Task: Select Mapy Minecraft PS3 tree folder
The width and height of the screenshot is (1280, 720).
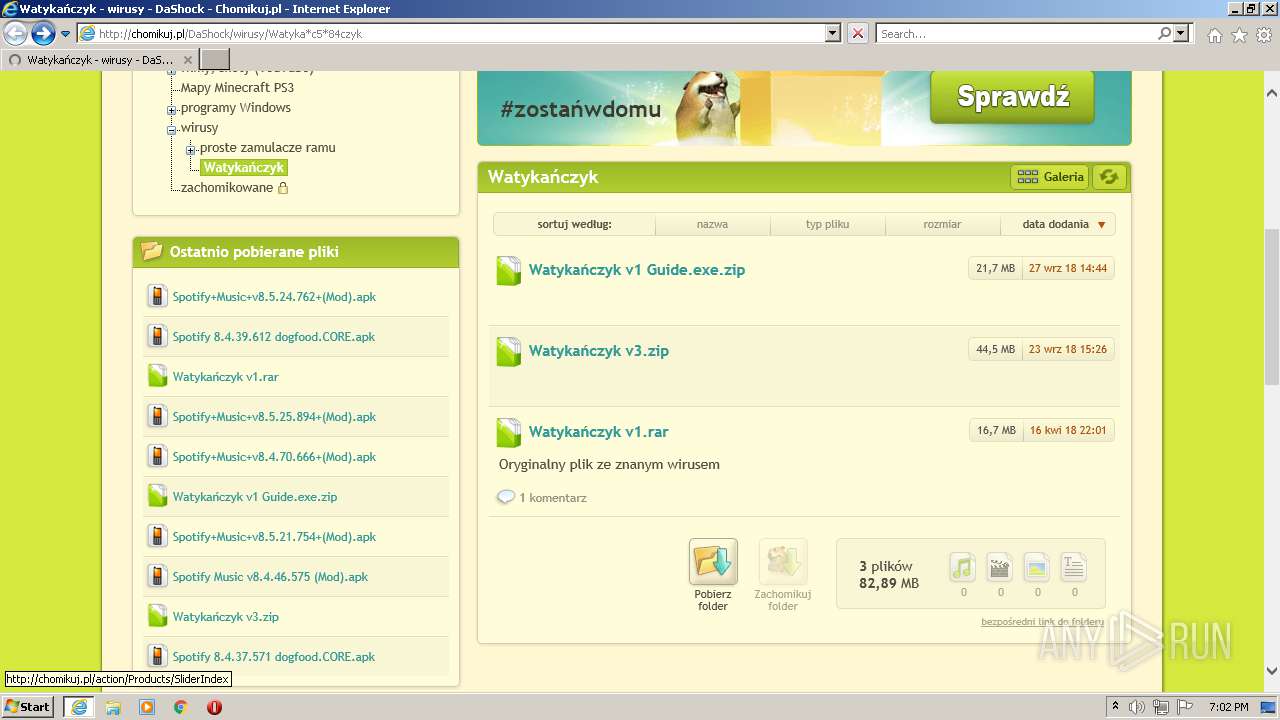Action: coord(237,88)
